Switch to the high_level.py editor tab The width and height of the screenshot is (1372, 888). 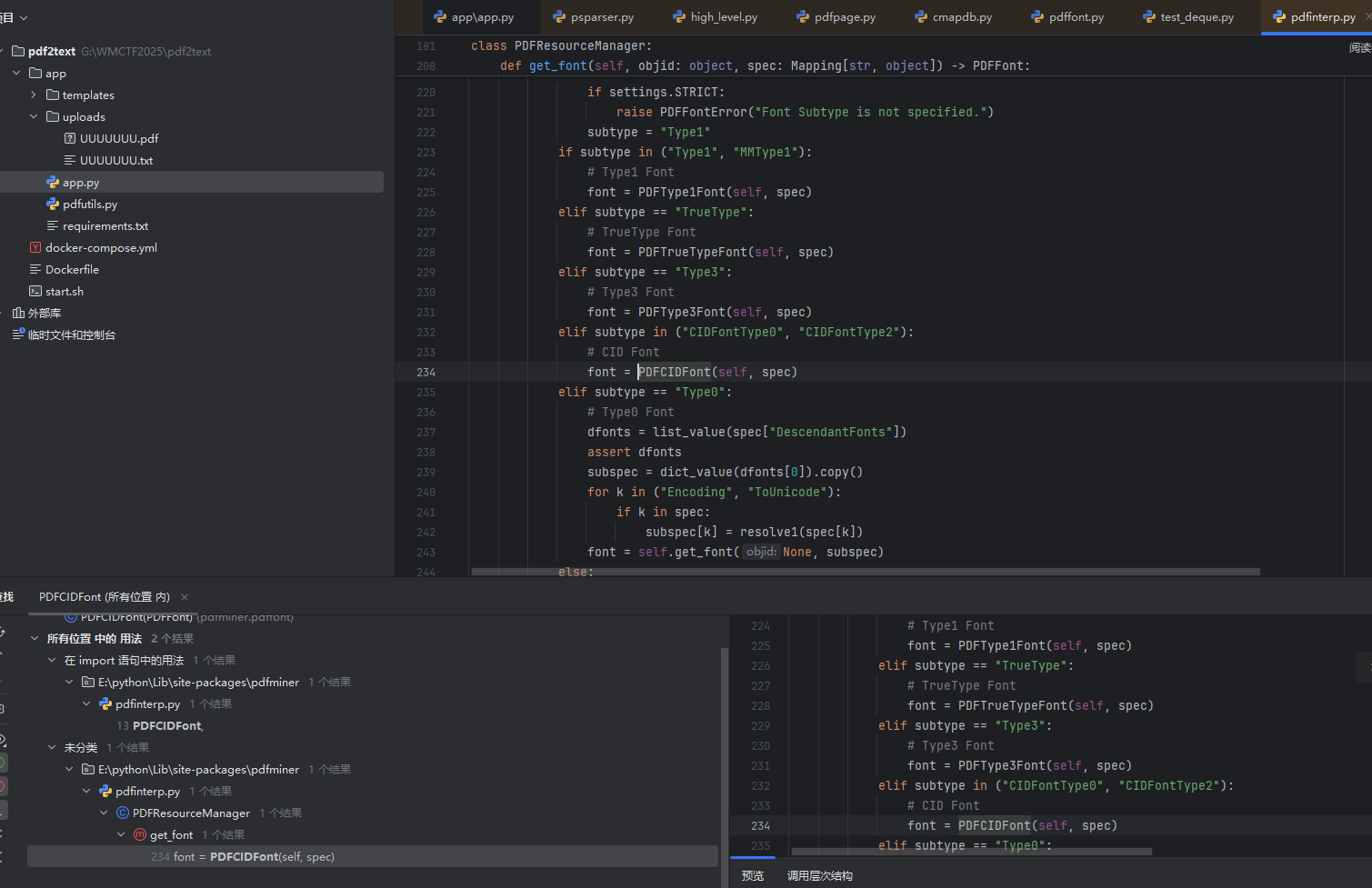coord(715,17)
